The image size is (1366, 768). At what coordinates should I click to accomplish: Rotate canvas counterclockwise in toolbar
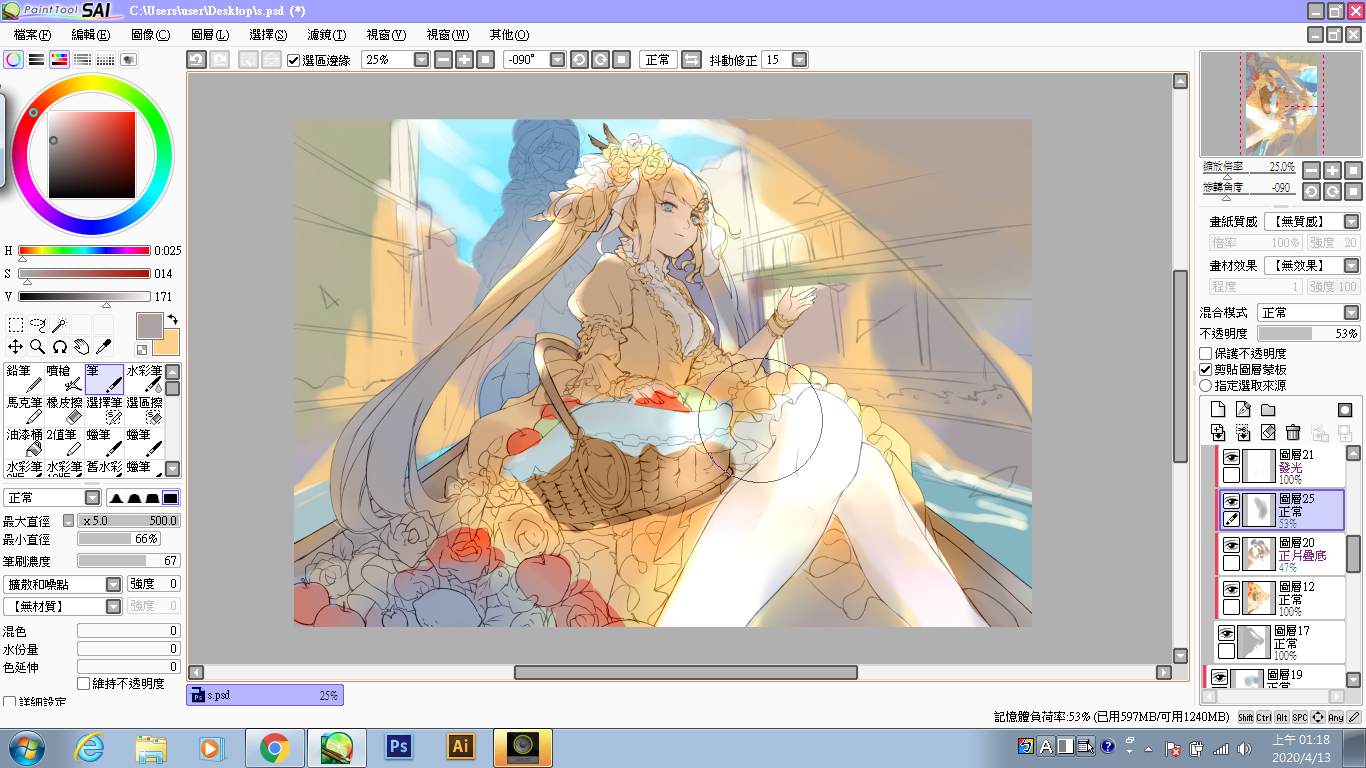coord(579,60)
